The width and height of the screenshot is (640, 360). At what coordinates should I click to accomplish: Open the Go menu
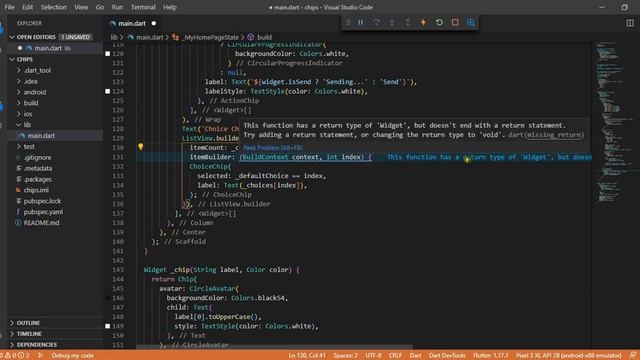pyautogui.click(x=100, y=7)
